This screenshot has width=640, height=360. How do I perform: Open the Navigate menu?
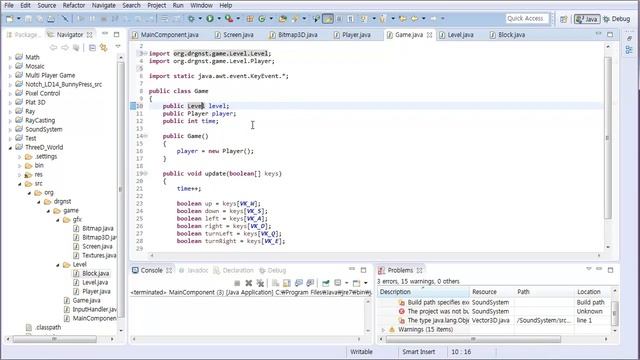pos(104,5)
